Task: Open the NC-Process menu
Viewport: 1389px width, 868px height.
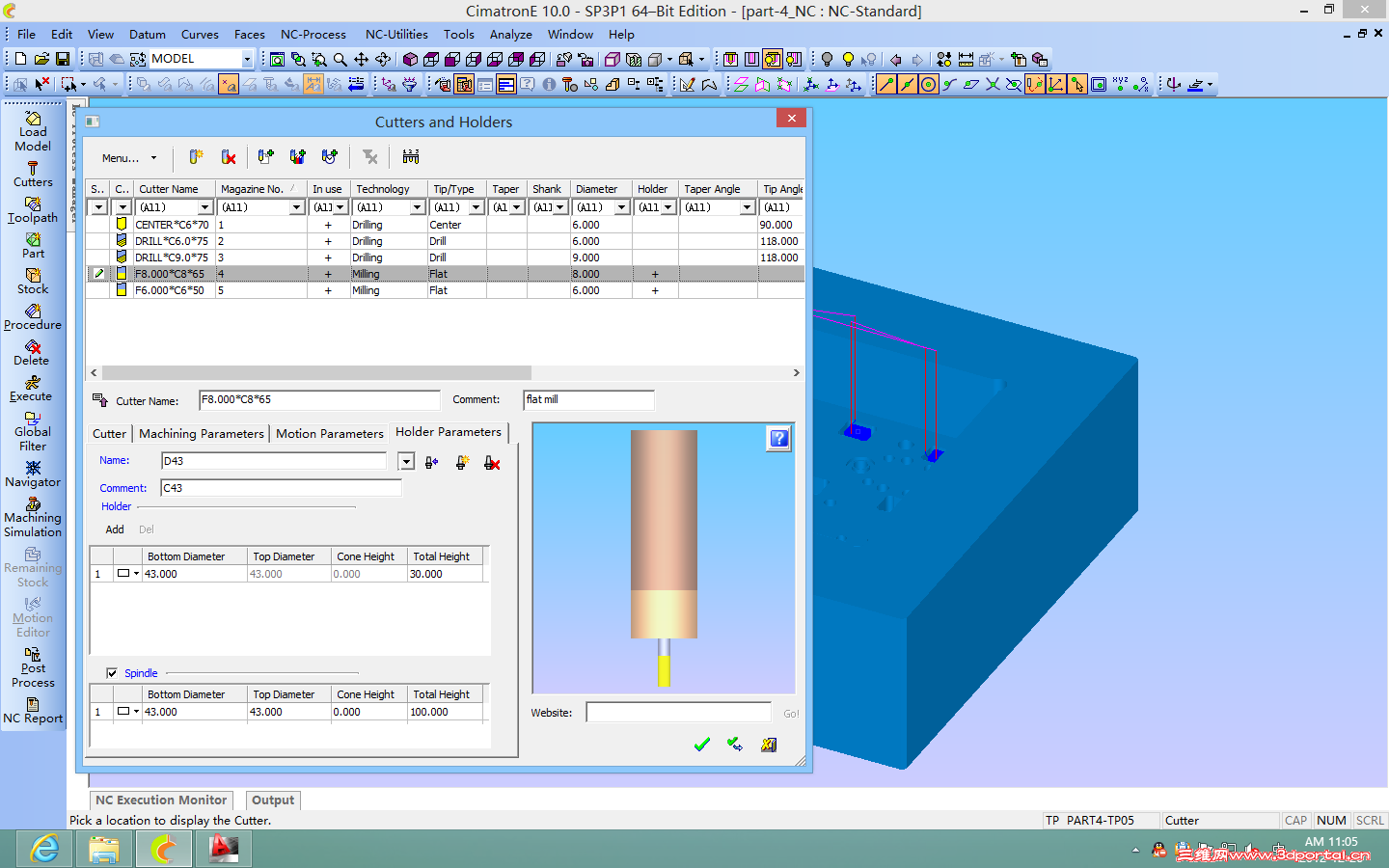Action: click(313, 34)
